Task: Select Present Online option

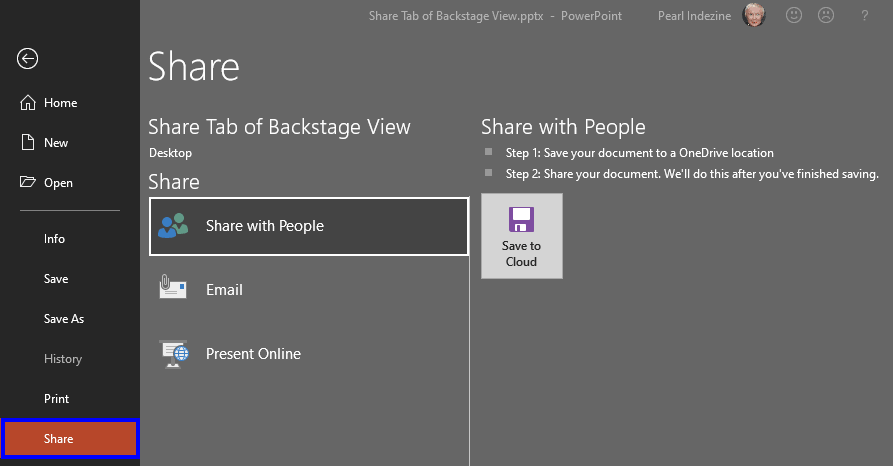Action: [309, 354]
